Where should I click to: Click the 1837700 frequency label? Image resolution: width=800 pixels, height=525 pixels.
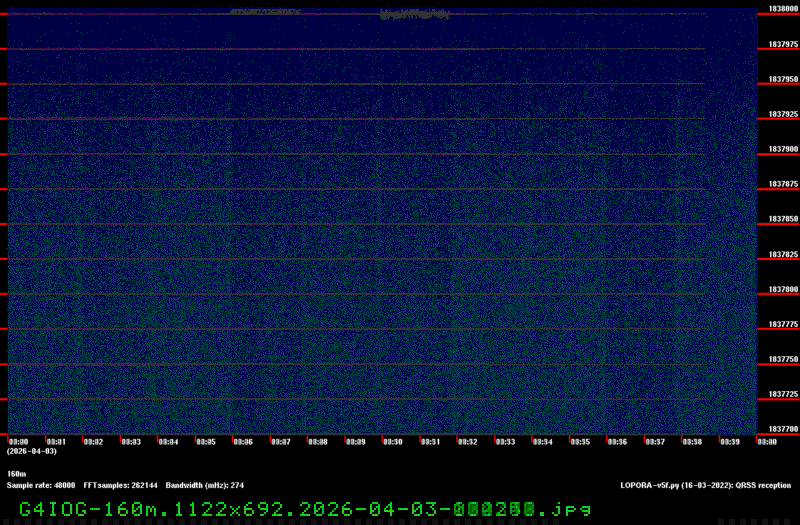click(x=783, y=429)
